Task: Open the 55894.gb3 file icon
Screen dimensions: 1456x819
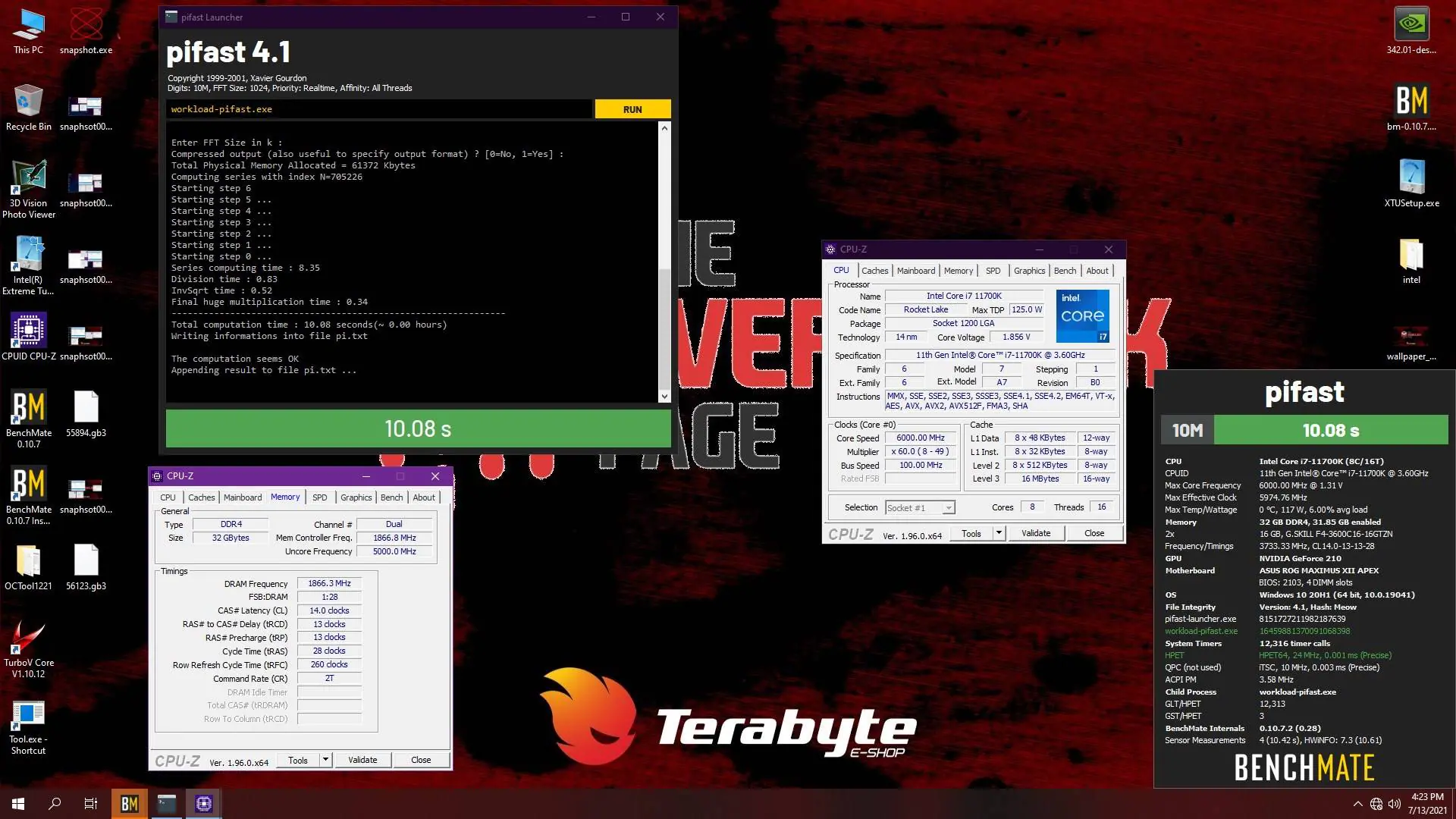Action: click(86, 414)
